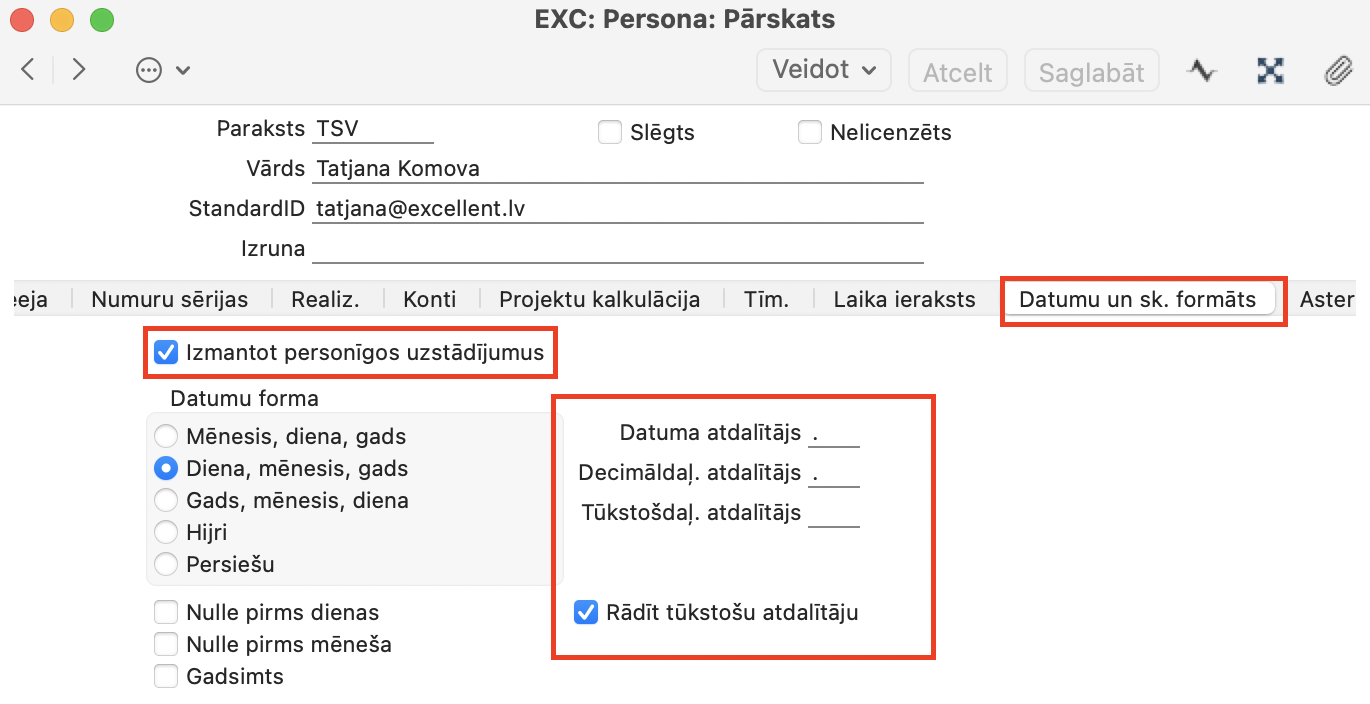Toggle Rādīt tūkstošu atdalītāju checkbox
Viewport: 1370px width, 704px height.
(586, 612)
